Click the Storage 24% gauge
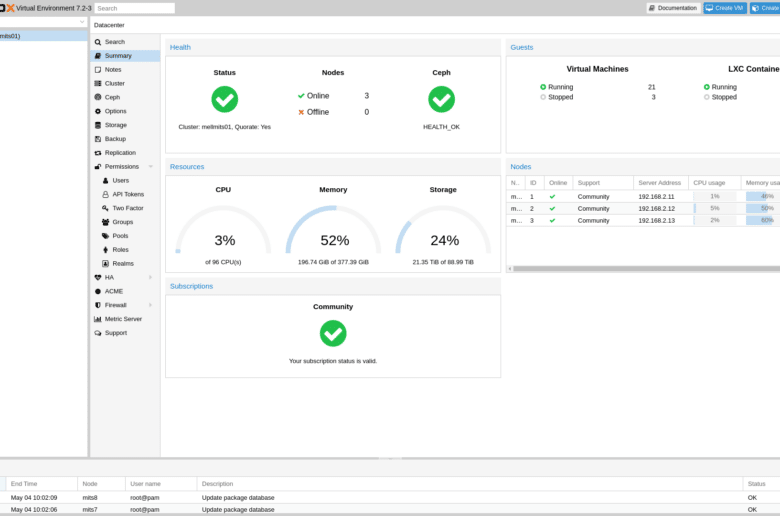This screenshot has height=516, width=780. (x=443, y=231)
